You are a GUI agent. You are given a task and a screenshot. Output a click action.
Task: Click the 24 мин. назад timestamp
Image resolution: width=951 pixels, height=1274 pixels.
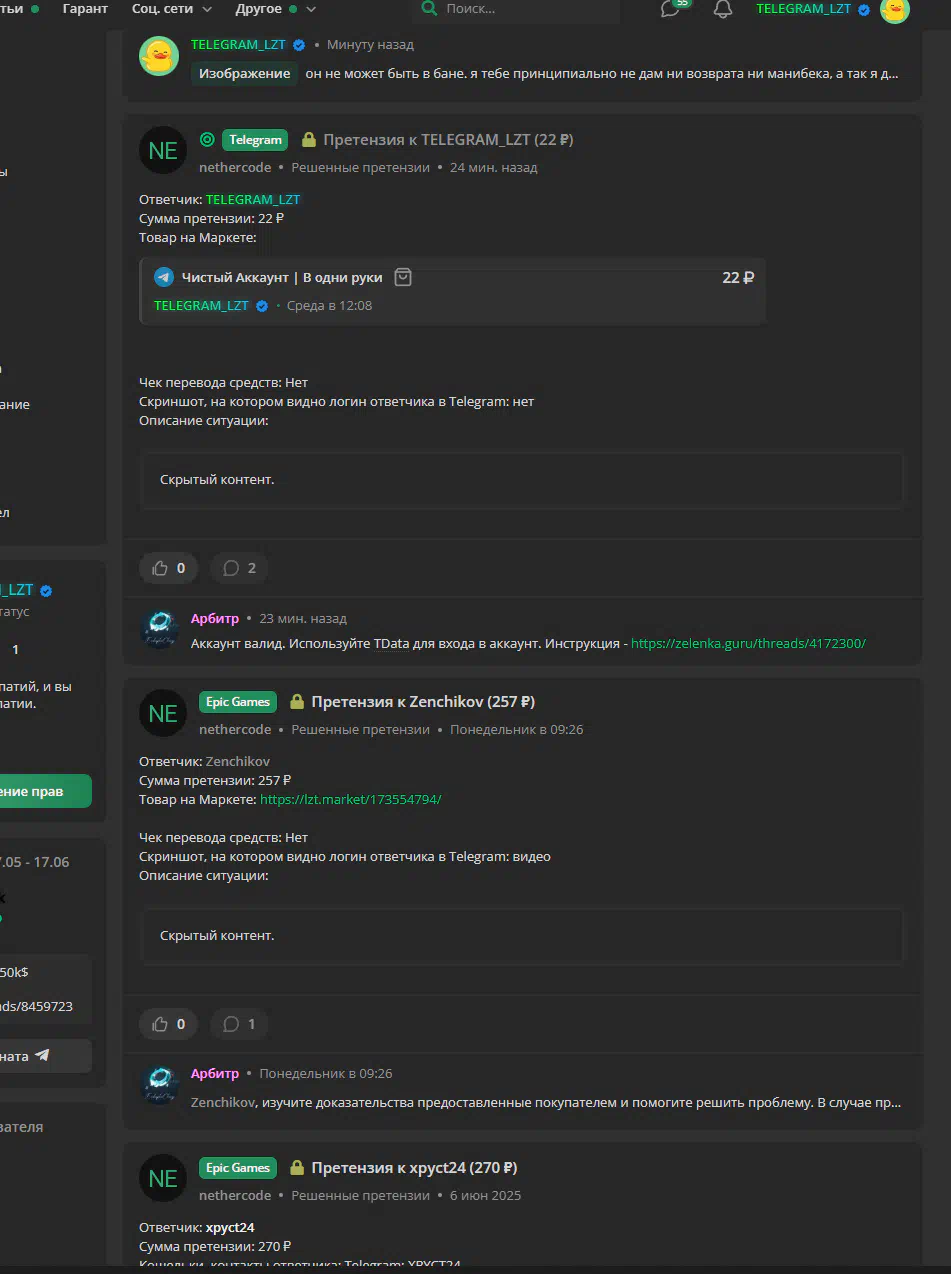coord(494,167)
